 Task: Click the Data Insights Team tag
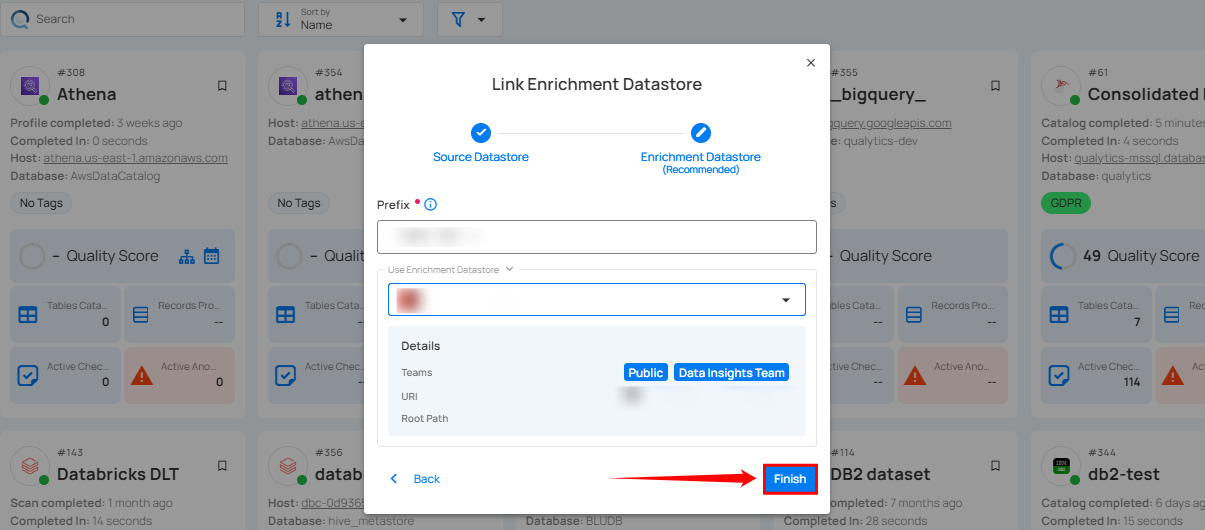coord(731,373)
